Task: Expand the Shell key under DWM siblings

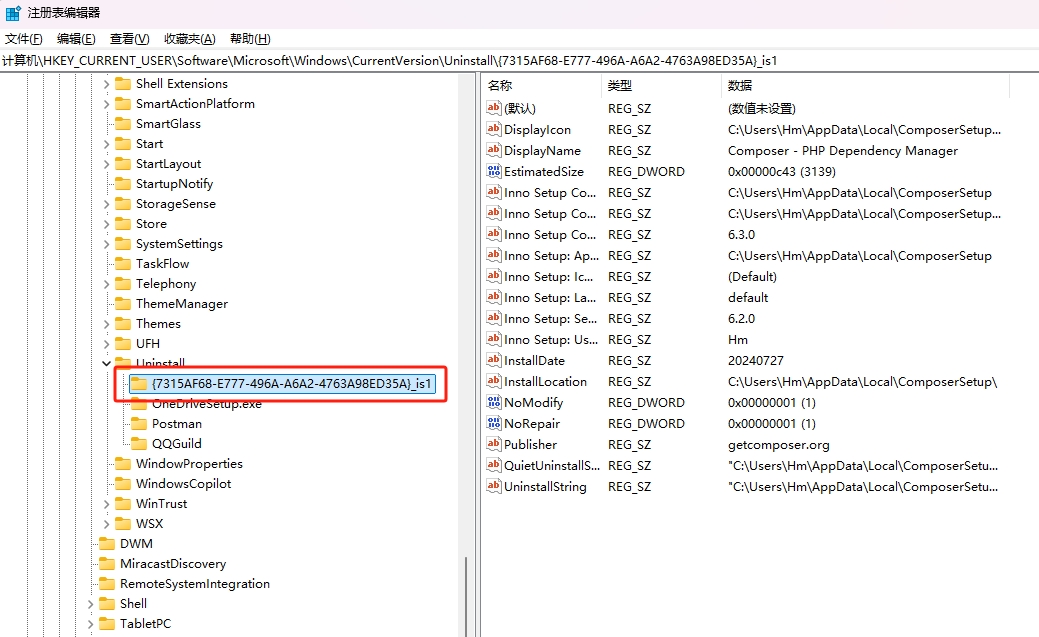Action: [90, 604]
